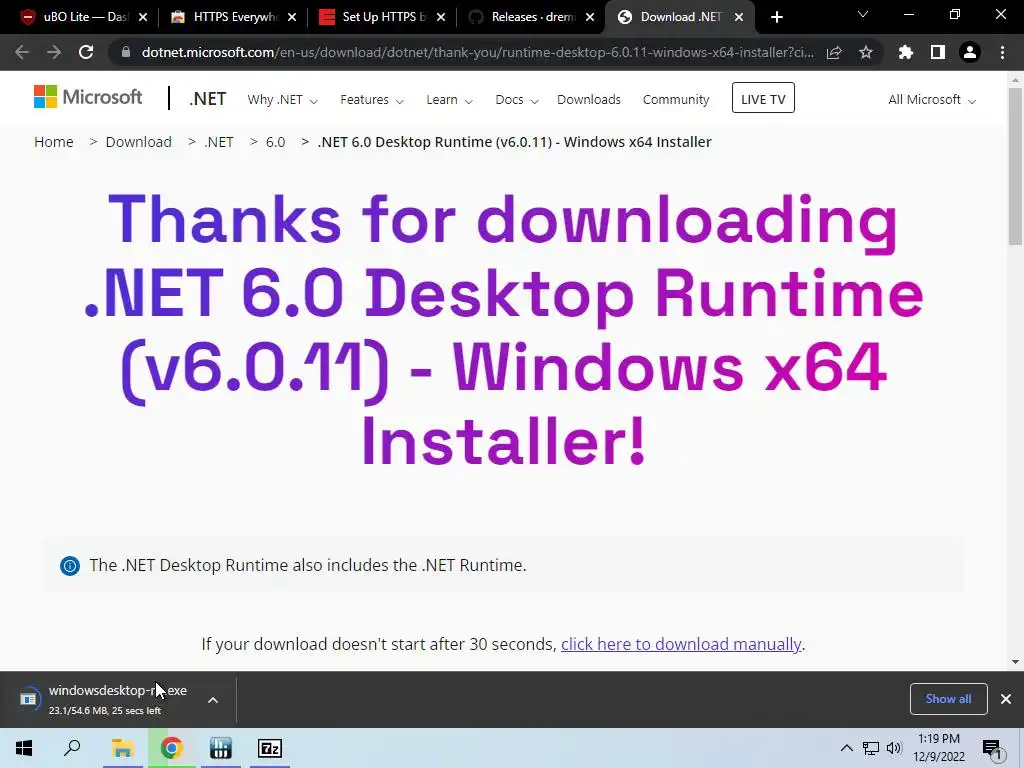Open a new tab with plus button
Screen dimensions: 1024x768
(776, 18)
